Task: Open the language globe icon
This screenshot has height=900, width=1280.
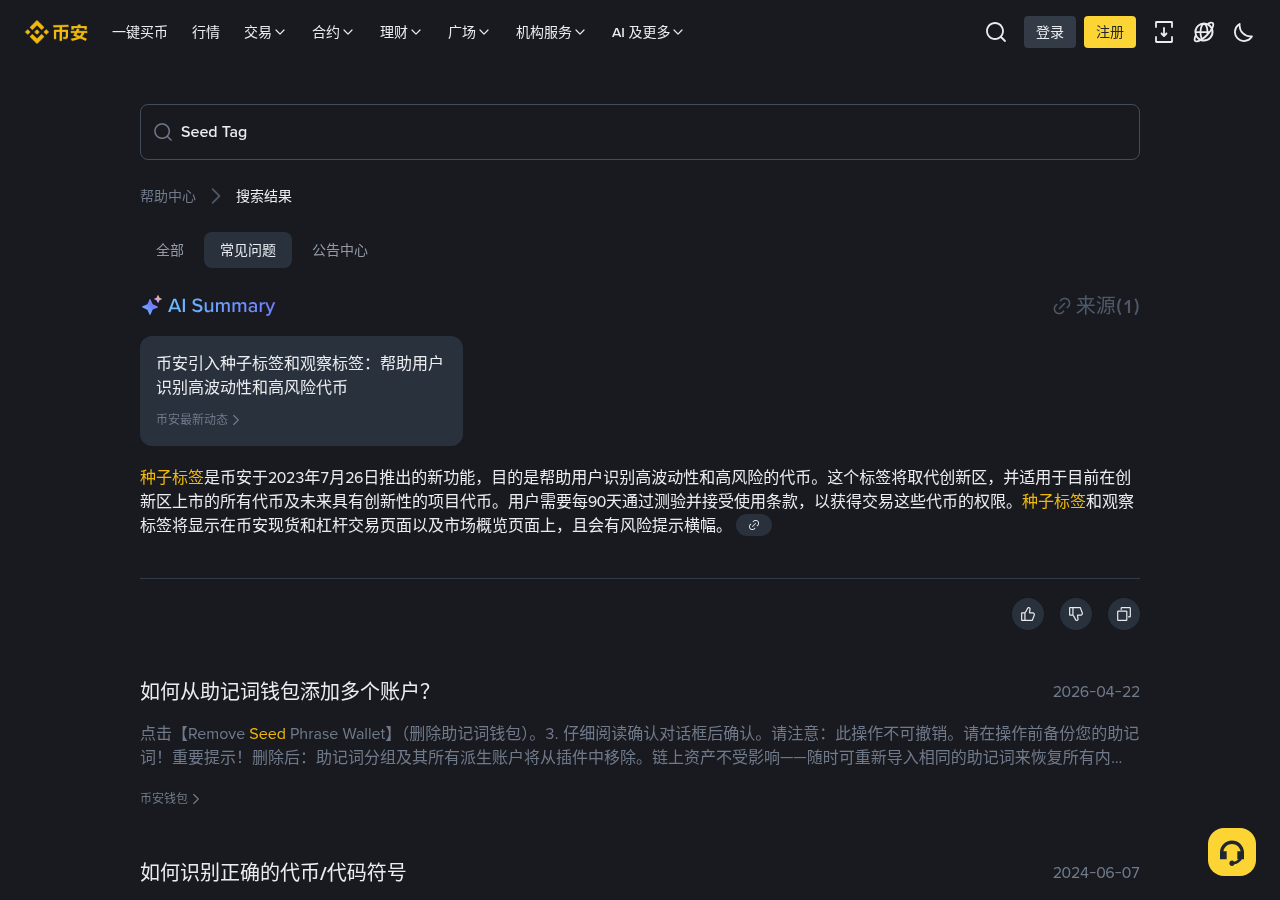Action: tap(1204, 32)
